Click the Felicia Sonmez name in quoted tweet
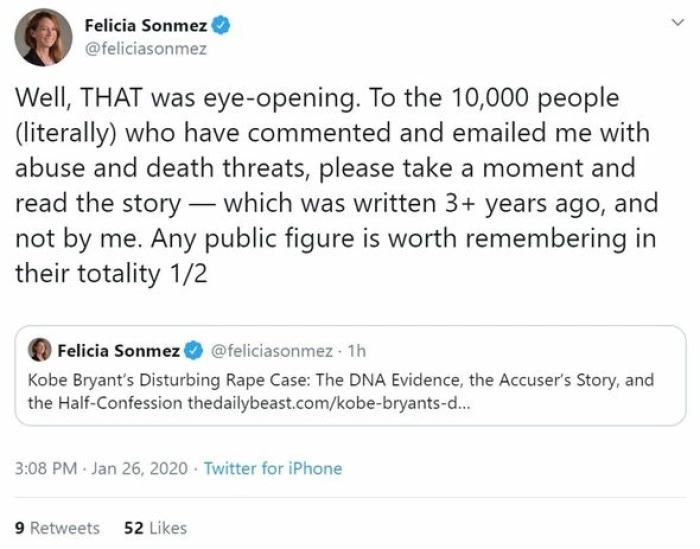700x549 pixels. tap(118, 350)
